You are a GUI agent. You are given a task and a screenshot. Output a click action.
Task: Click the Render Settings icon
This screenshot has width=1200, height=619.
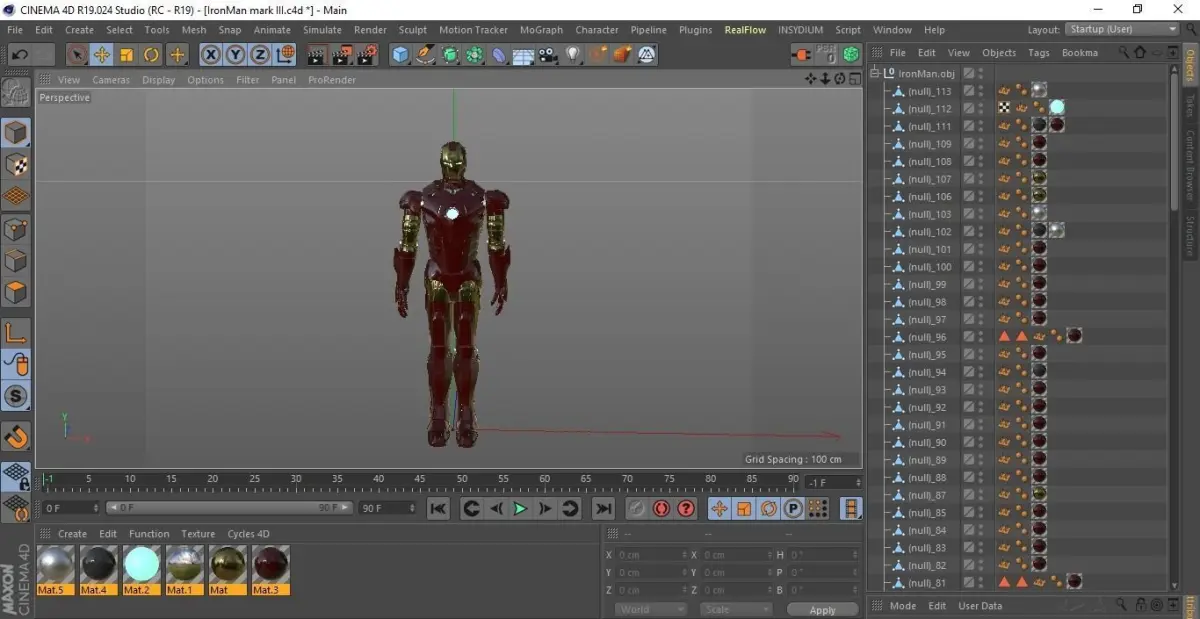(368, 55)
